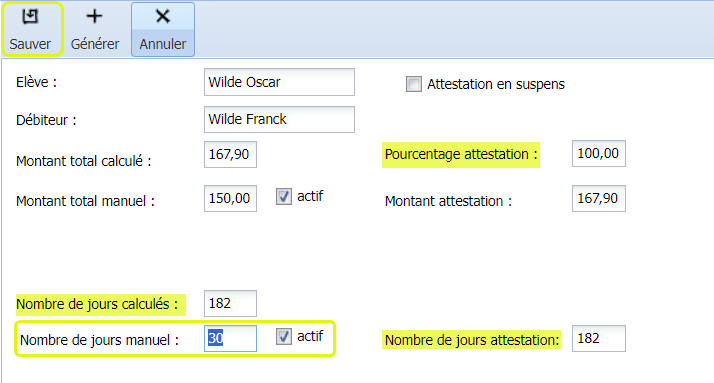Click the Elève field with Wilde Oscar

pyautogui.click(x=279, y=82)
